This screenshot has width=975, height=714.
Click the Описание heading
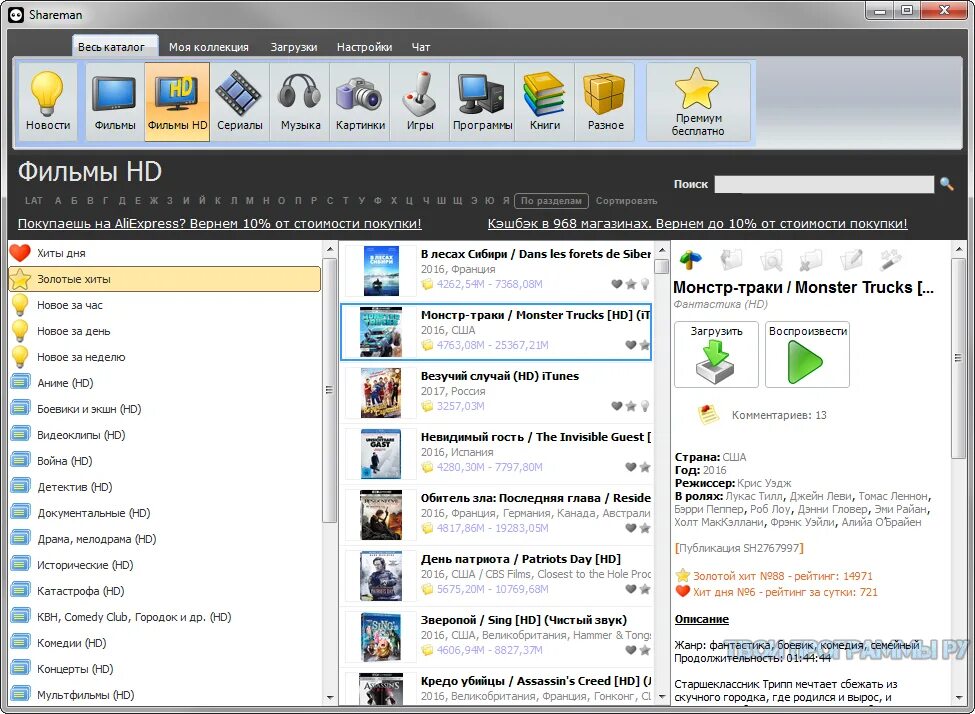(x=701, y=619)
